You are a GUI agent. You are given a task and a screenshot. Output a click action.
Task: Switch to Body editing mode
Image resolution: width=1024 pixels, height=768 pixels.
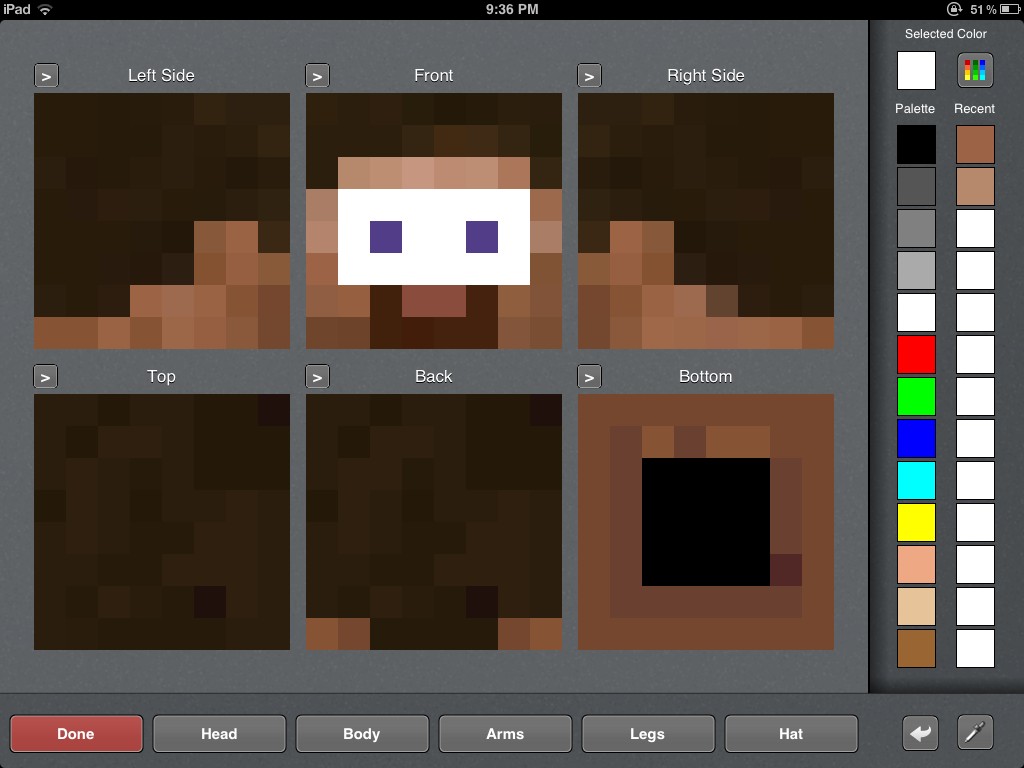[362, 733]
